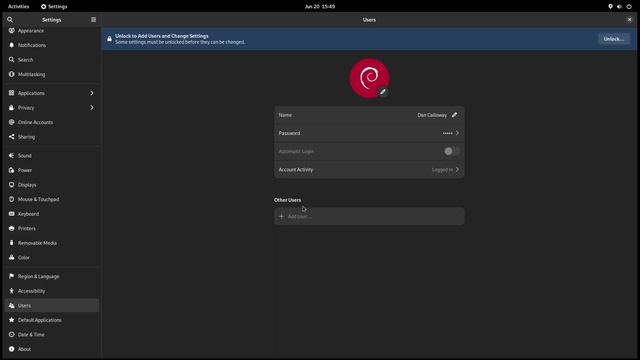Click the lock icon in the unlock banner

pyautogui.click(x=109, y=39)
